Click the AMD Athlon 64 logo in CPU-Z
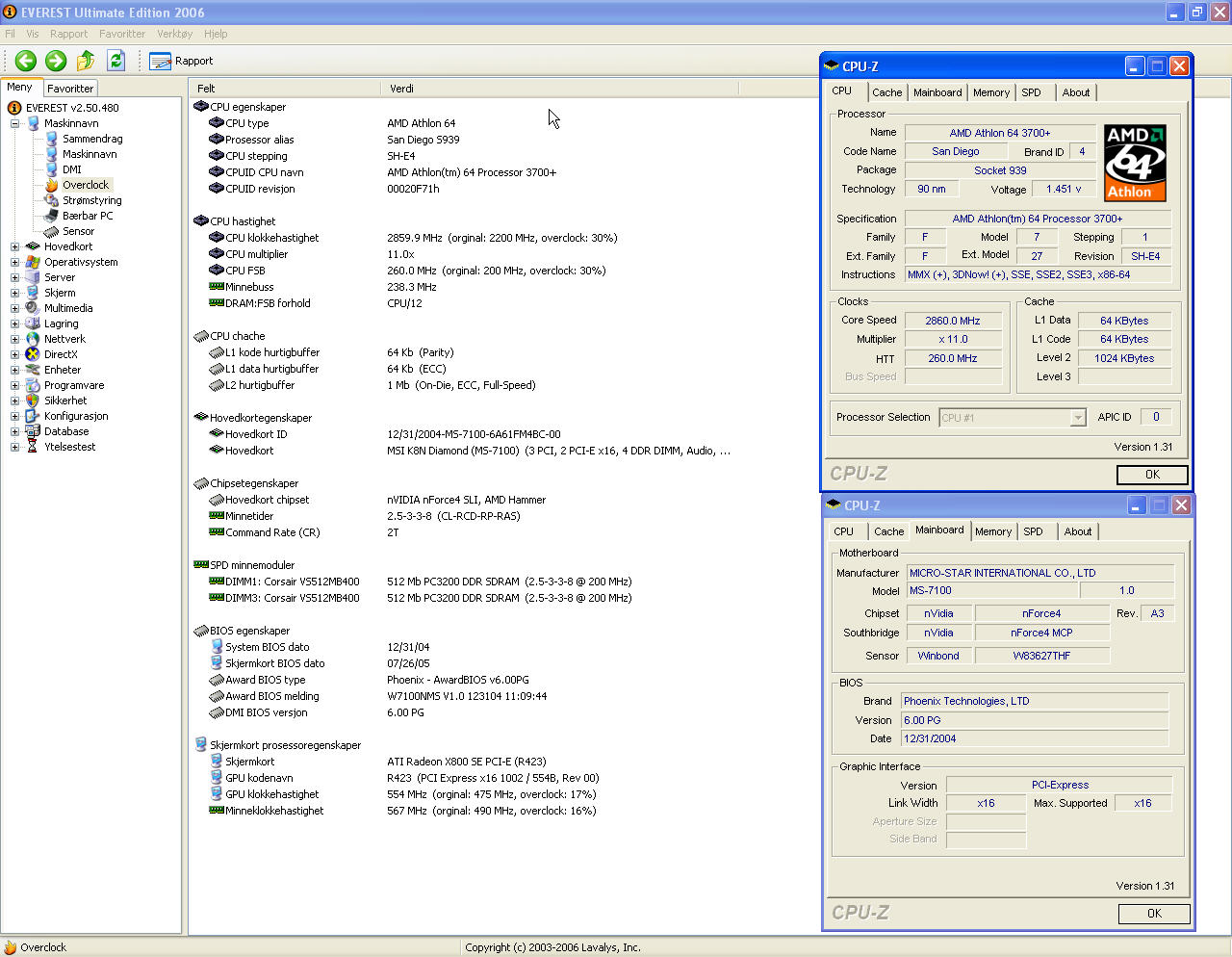 click(1135, 162)
